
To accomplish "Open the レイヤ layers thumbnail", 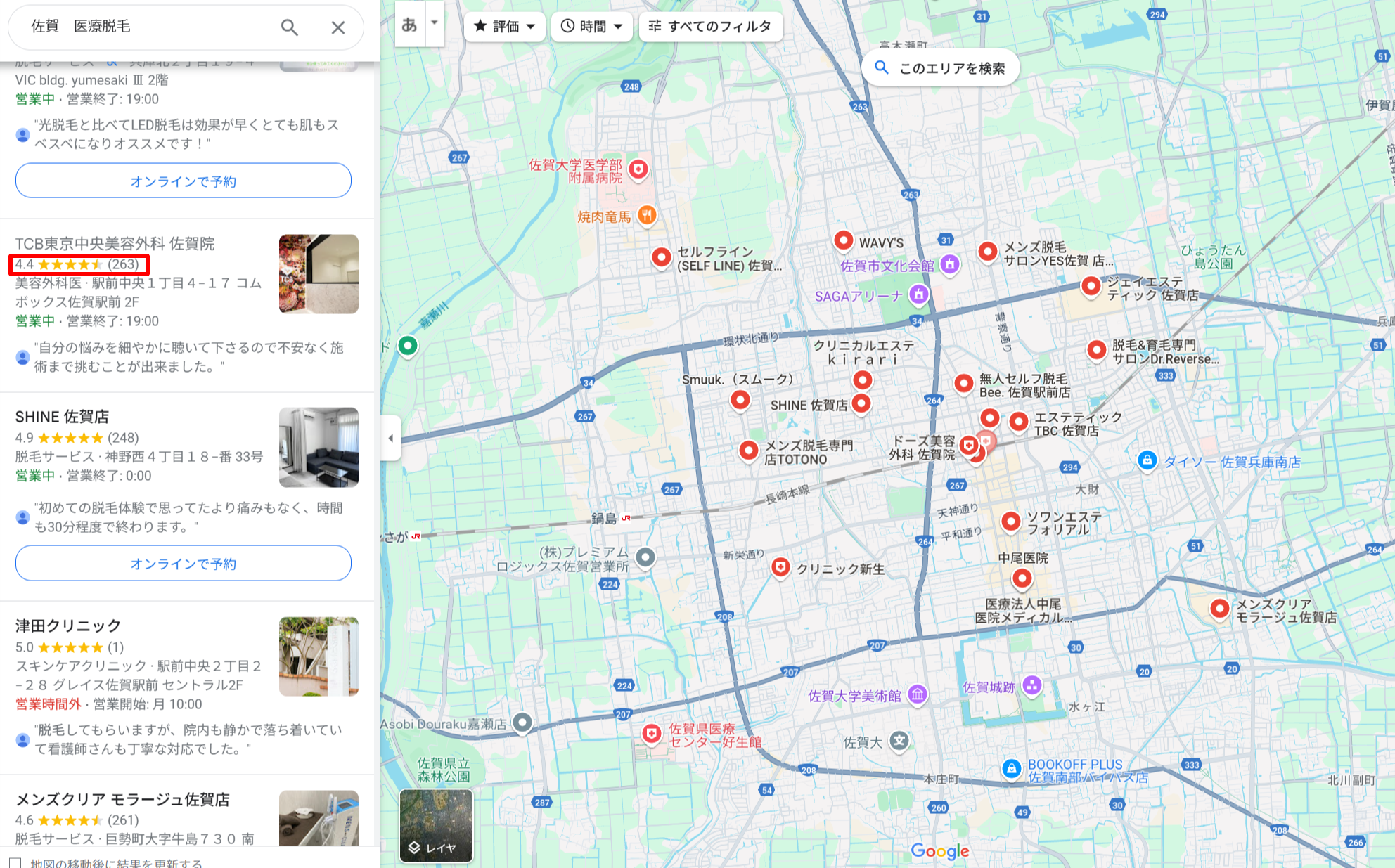I will click(x=436, y=825).
